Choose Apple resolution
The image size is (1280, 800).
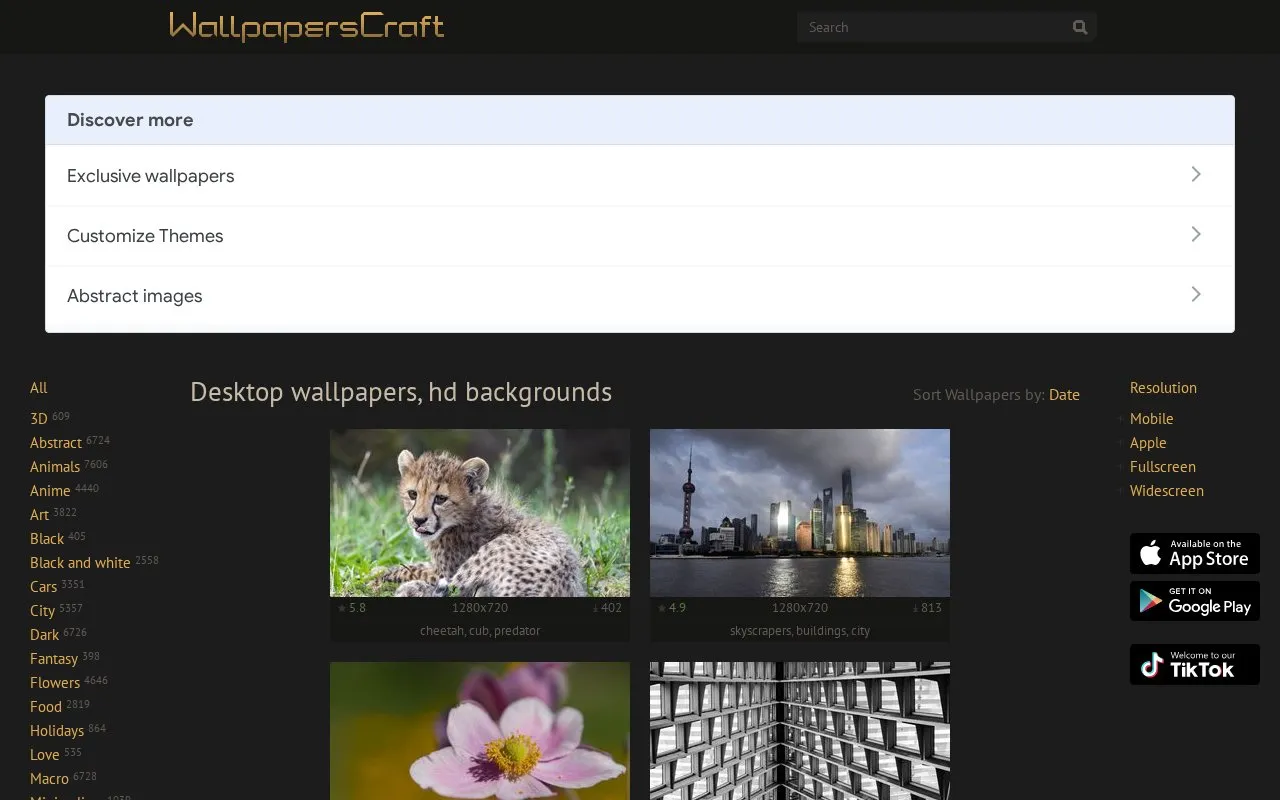[1148, 443]
